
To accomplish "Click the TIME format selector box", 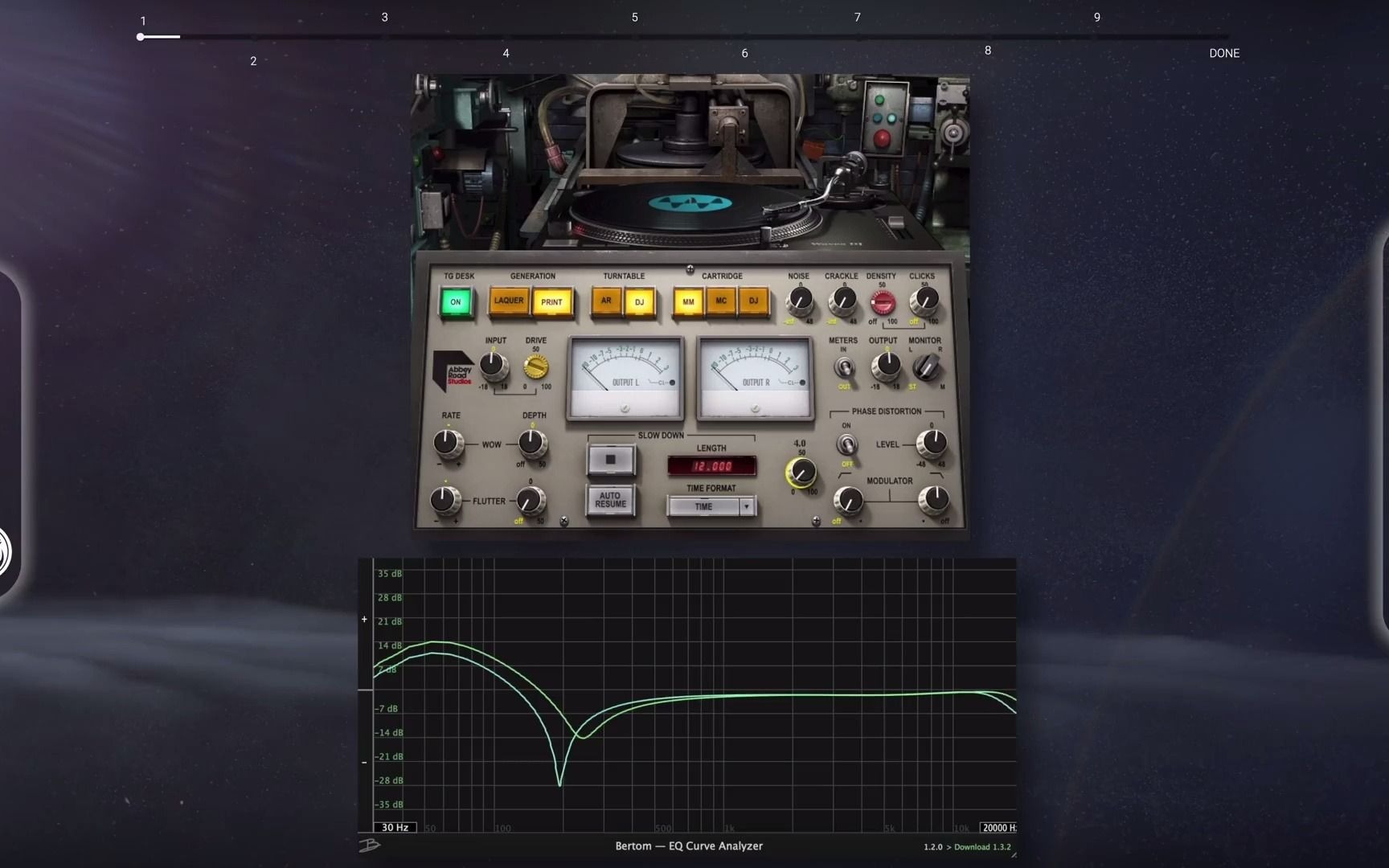I will pos(703,506).
